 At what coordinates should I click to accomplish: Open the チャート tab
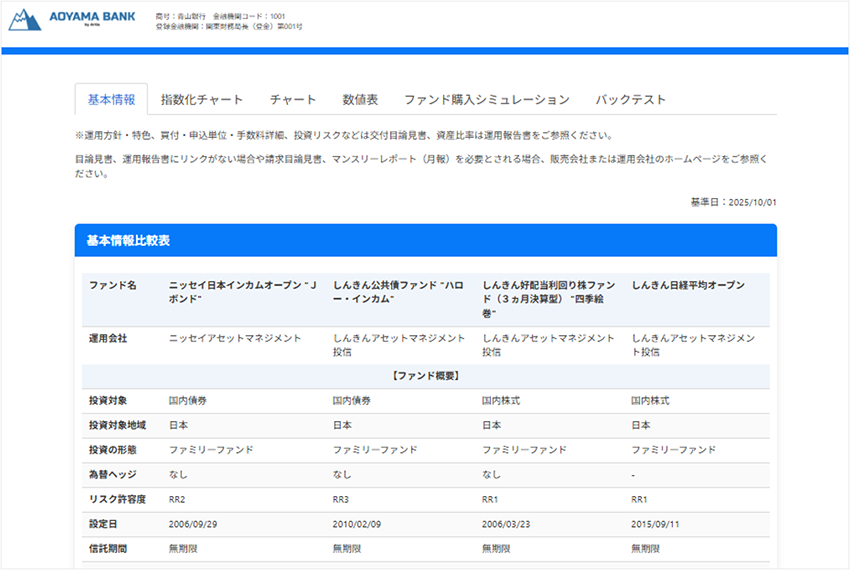point(292,100)
